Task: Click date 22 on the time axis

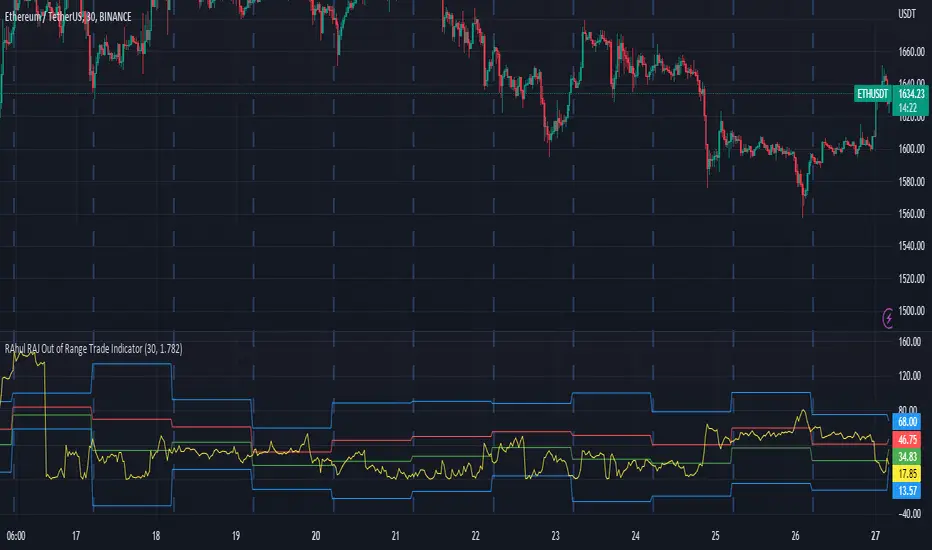Action: click(x=476, y=536)
